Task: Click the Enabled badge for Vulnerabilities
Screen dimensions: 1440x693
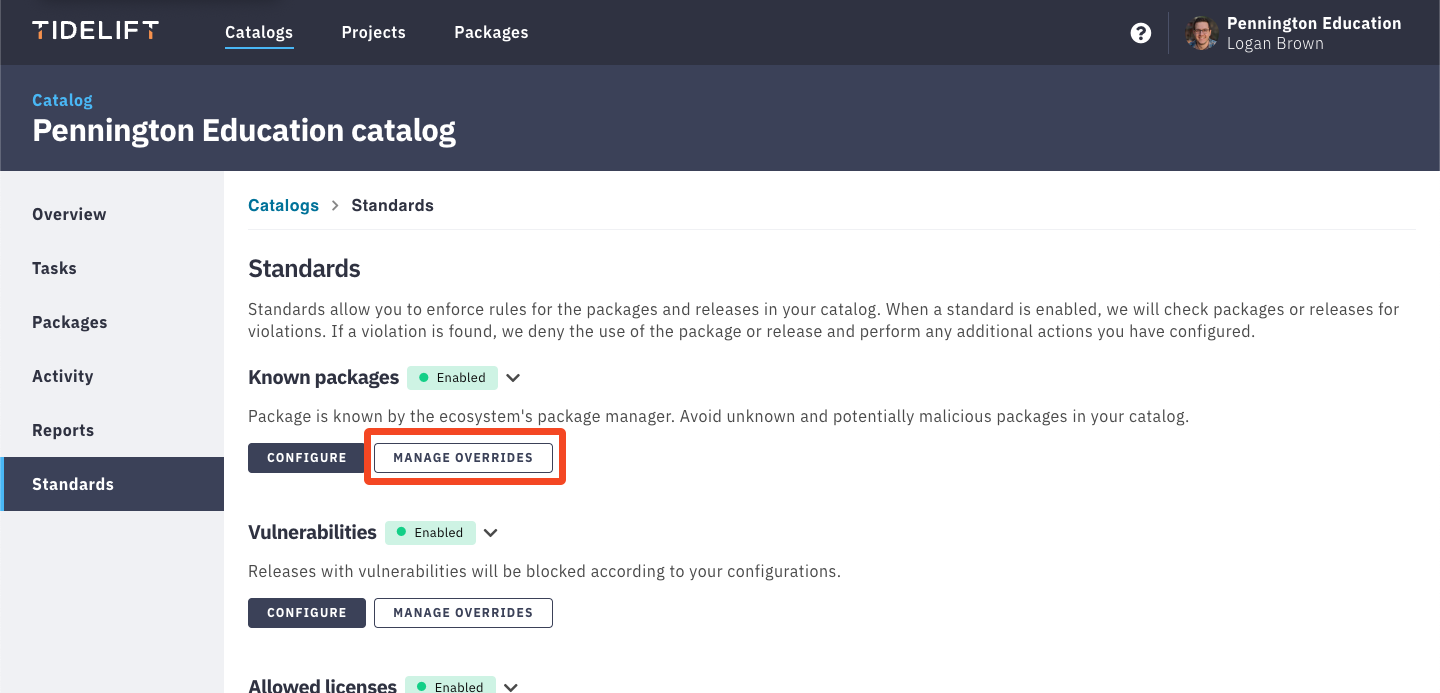Action: click(430, 533)
